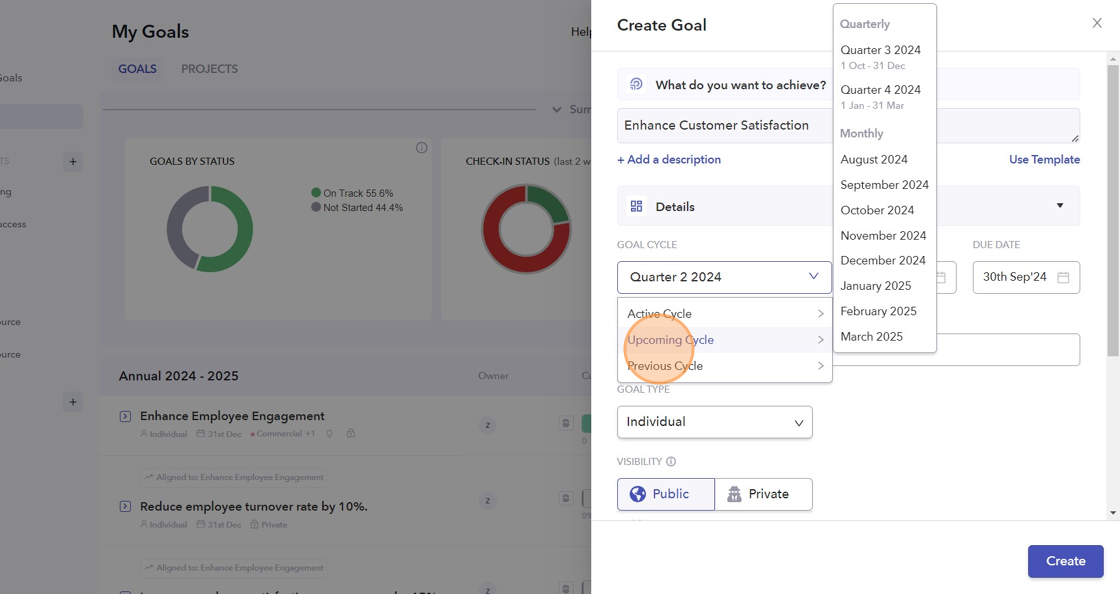Set visibility to Private

point(764,494)
